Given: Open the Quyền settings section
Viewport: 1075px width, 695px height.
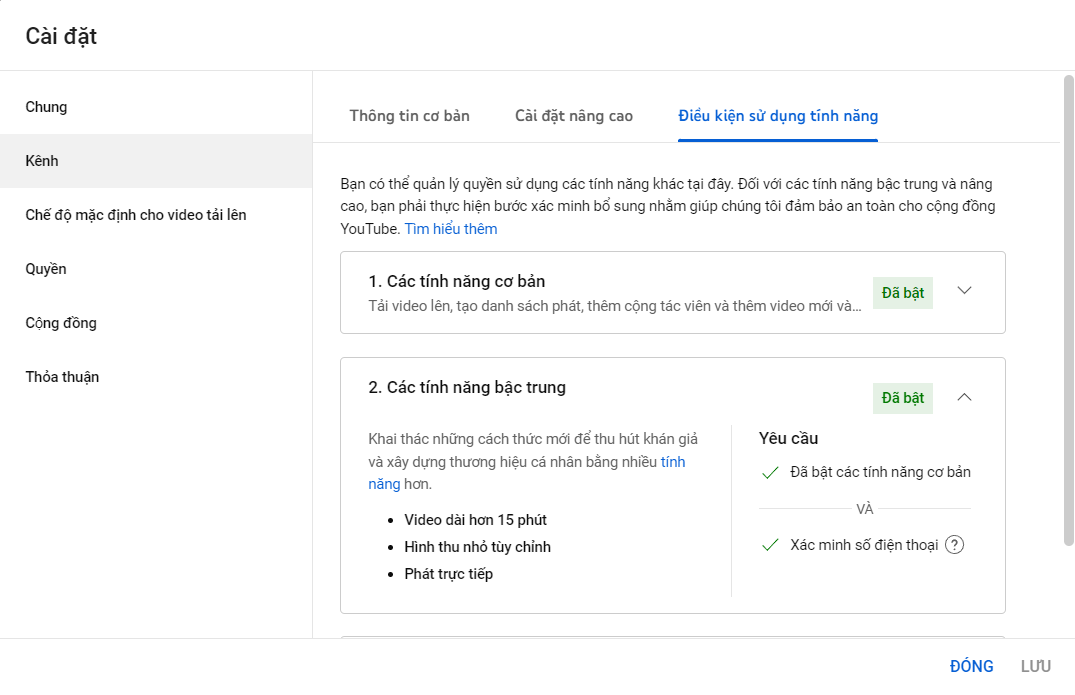Looking at the screenshot, I should 46,269.
